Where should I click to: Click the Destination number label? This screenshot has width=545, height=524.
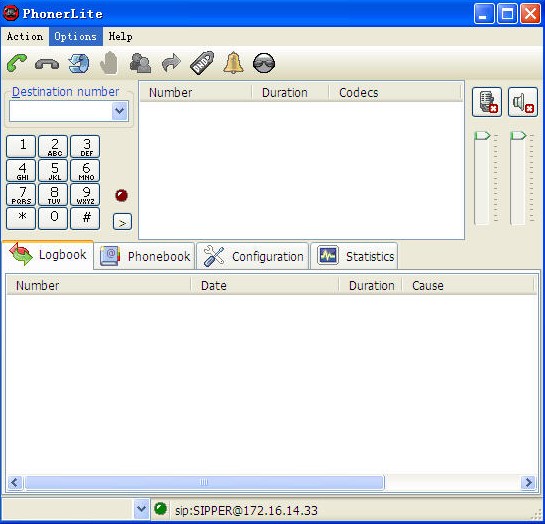(65, 92)
